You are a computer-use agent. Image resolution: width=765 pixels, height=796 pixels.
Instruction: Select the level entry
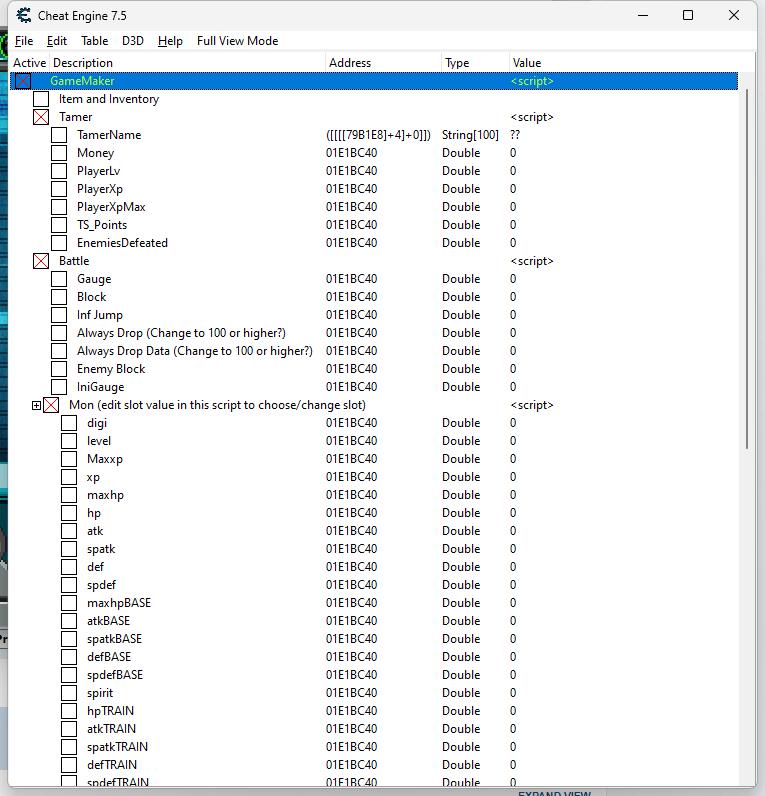98,441
